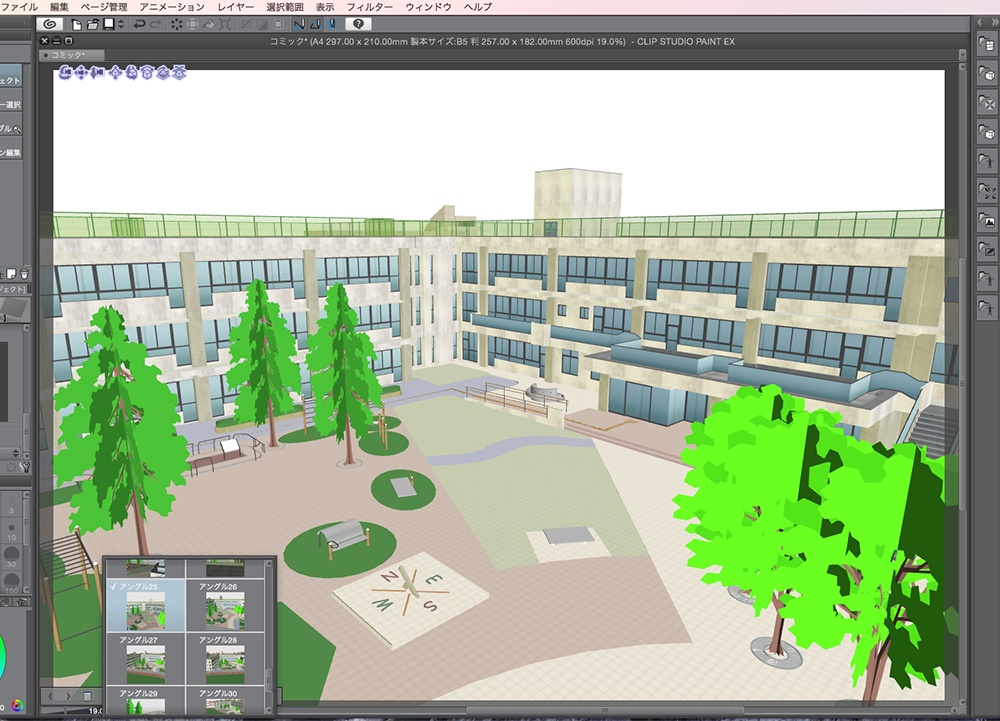Open a file using the Open folder icon
The height and width of the screenshot is (721, 1000).
click(92, 24)
